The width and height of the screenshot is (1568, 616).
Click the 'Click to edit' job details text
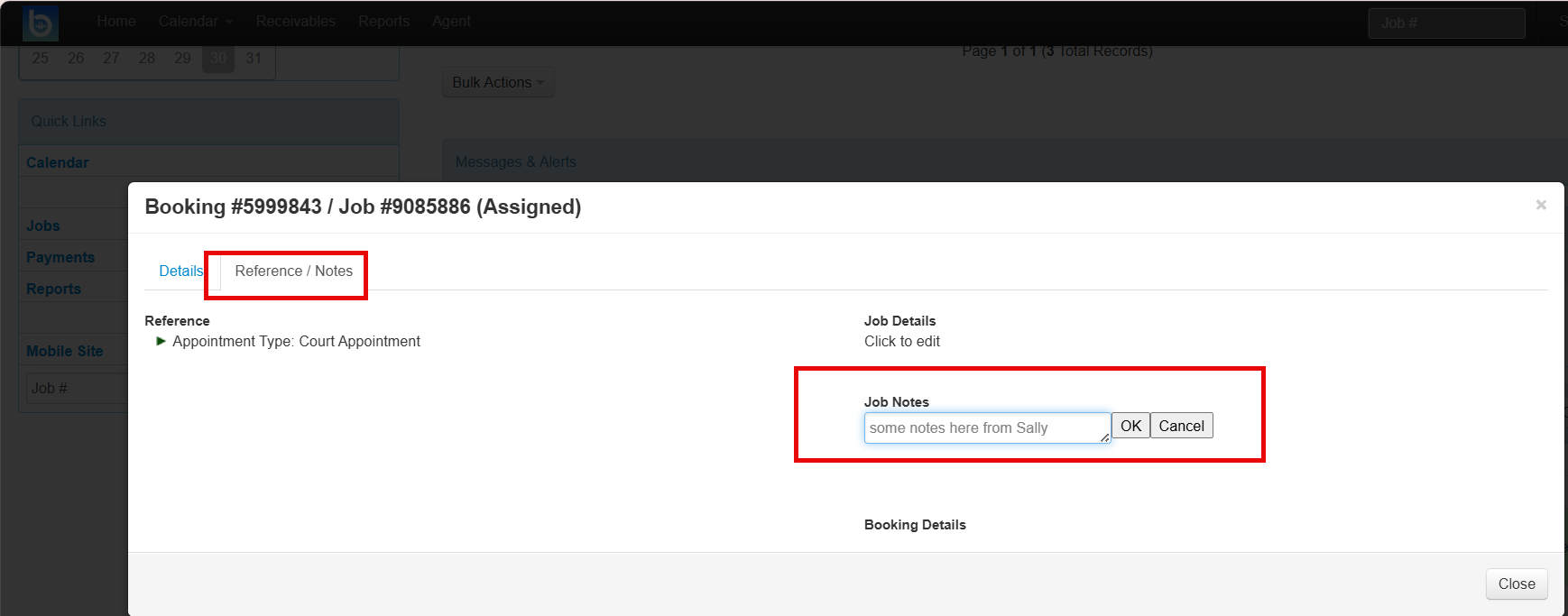point(902,341)
